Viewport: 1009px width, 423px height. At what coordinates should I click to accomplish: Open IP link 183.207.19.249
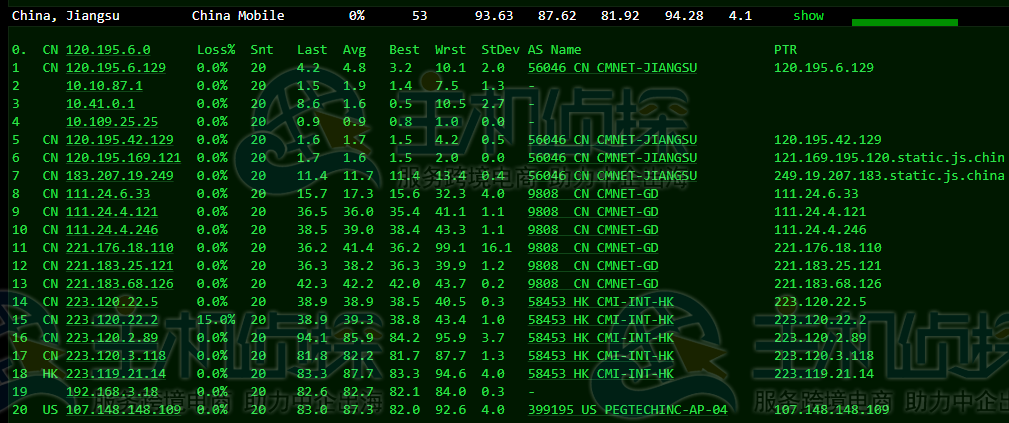(x=120, y=176)
